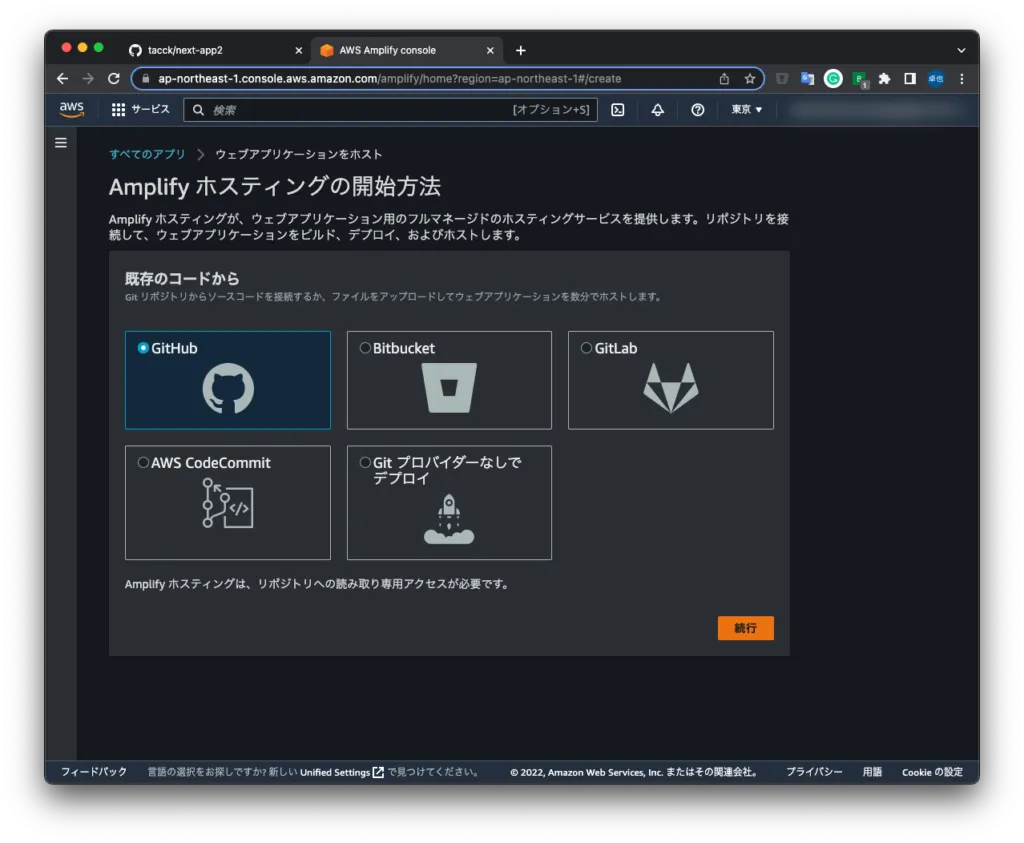Click the browser reload icon
The height and width of the screenshot is (843, 1024).
[114, 79]
